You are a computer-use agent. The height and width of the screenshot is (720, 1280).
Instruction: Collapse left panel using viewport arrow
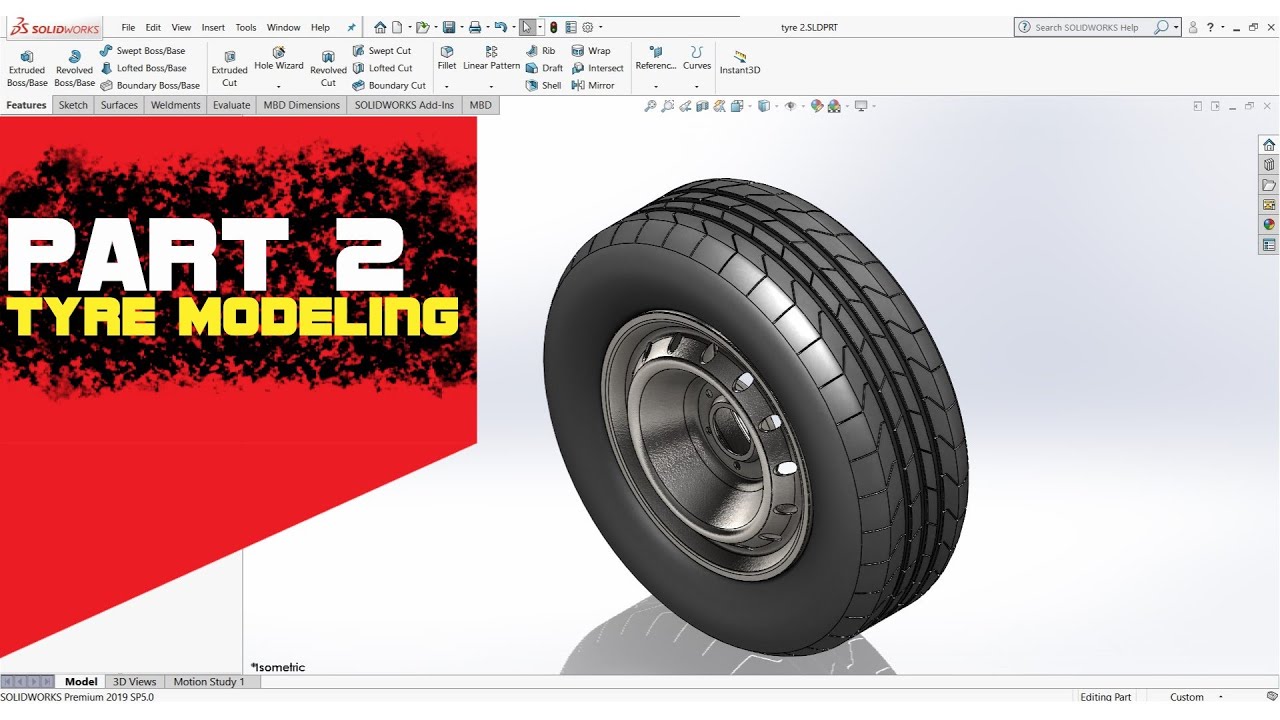click(1198, 106)
